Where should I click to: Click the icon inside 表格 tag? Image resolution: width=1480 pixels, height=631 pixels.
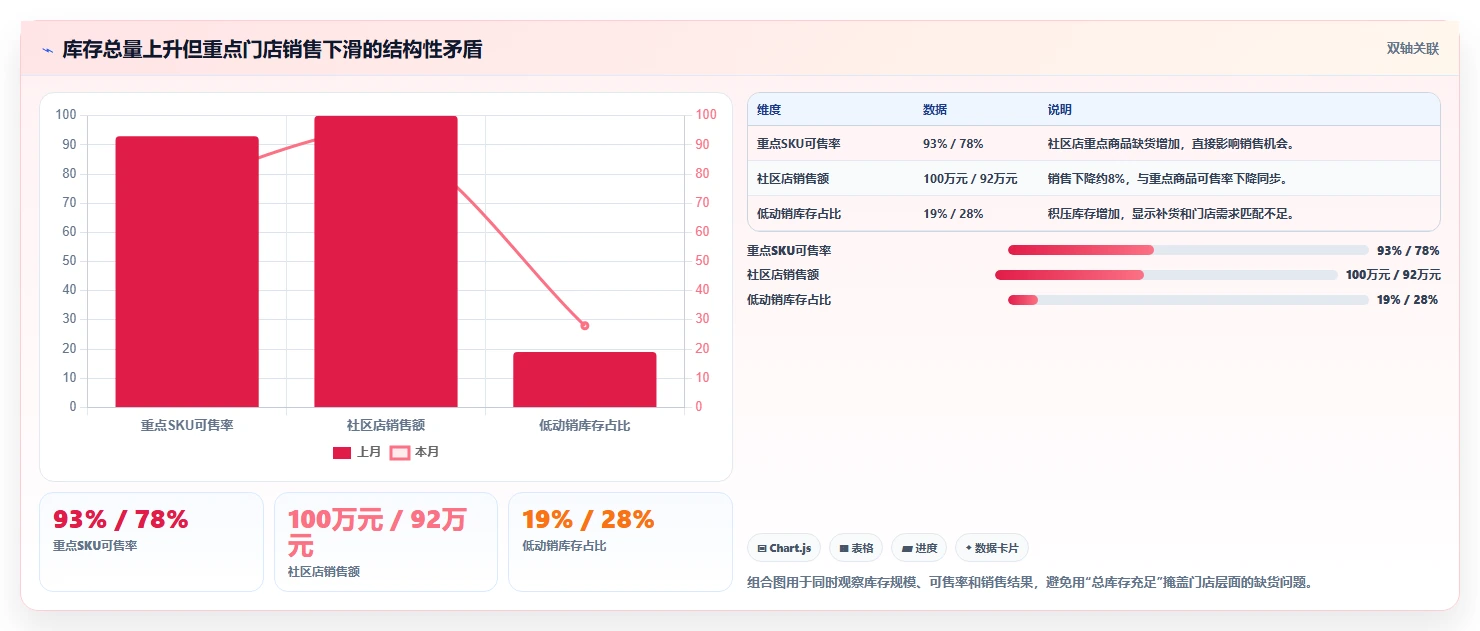(844, 549)
